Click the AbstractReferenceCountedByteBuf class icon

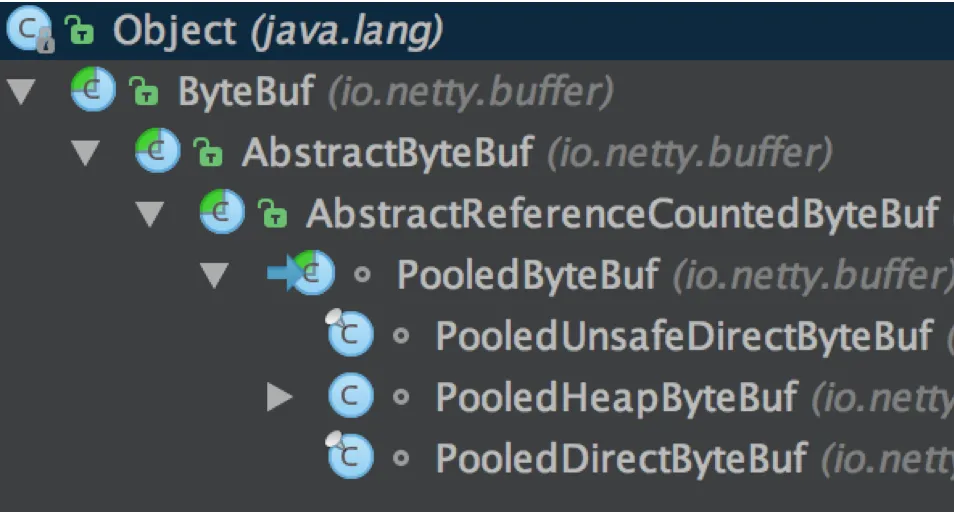click(221, 212)
